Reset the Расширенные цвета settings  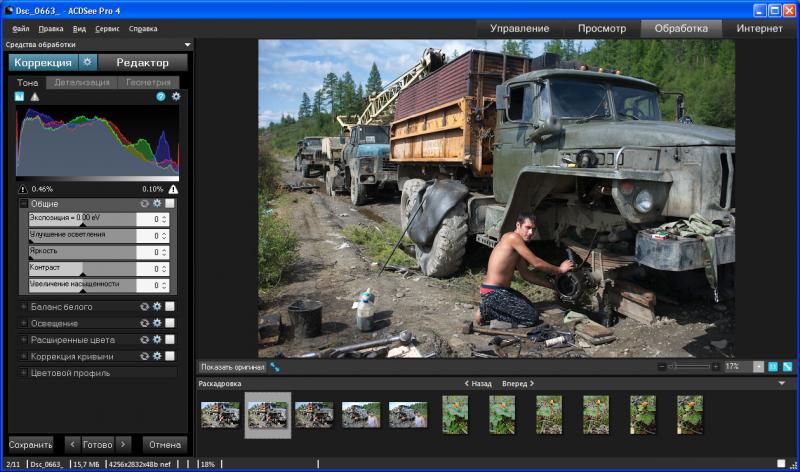pyautogui.click(x=145, y=339)
